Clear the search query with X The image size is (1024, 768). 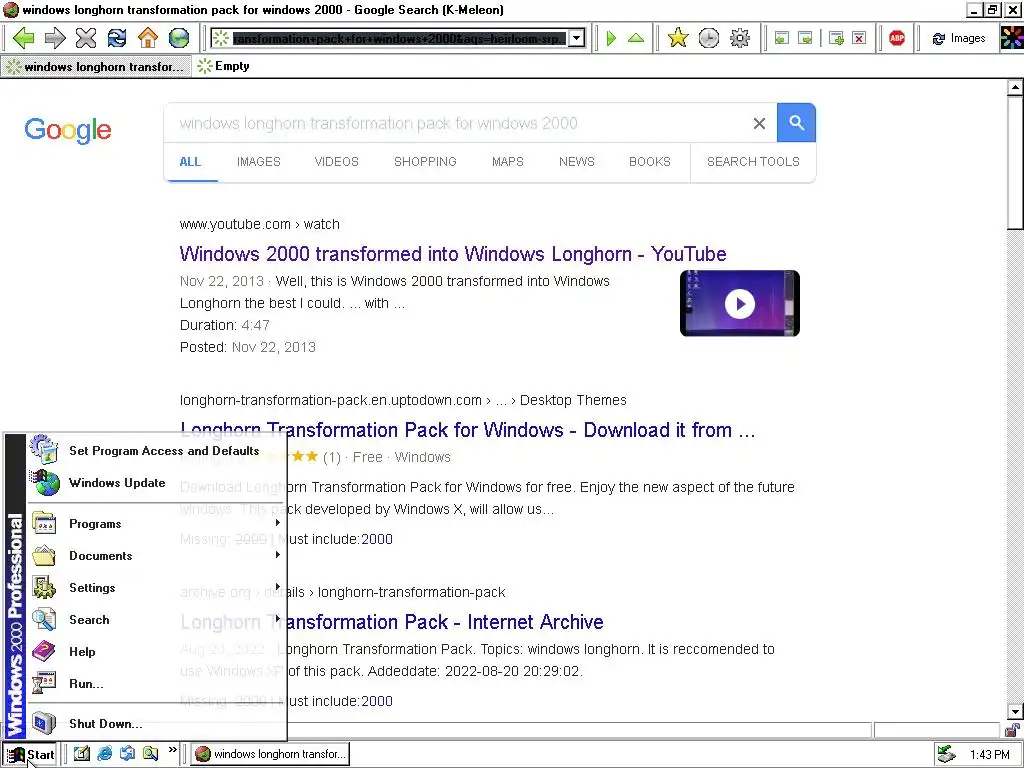(x=760, y=123)
